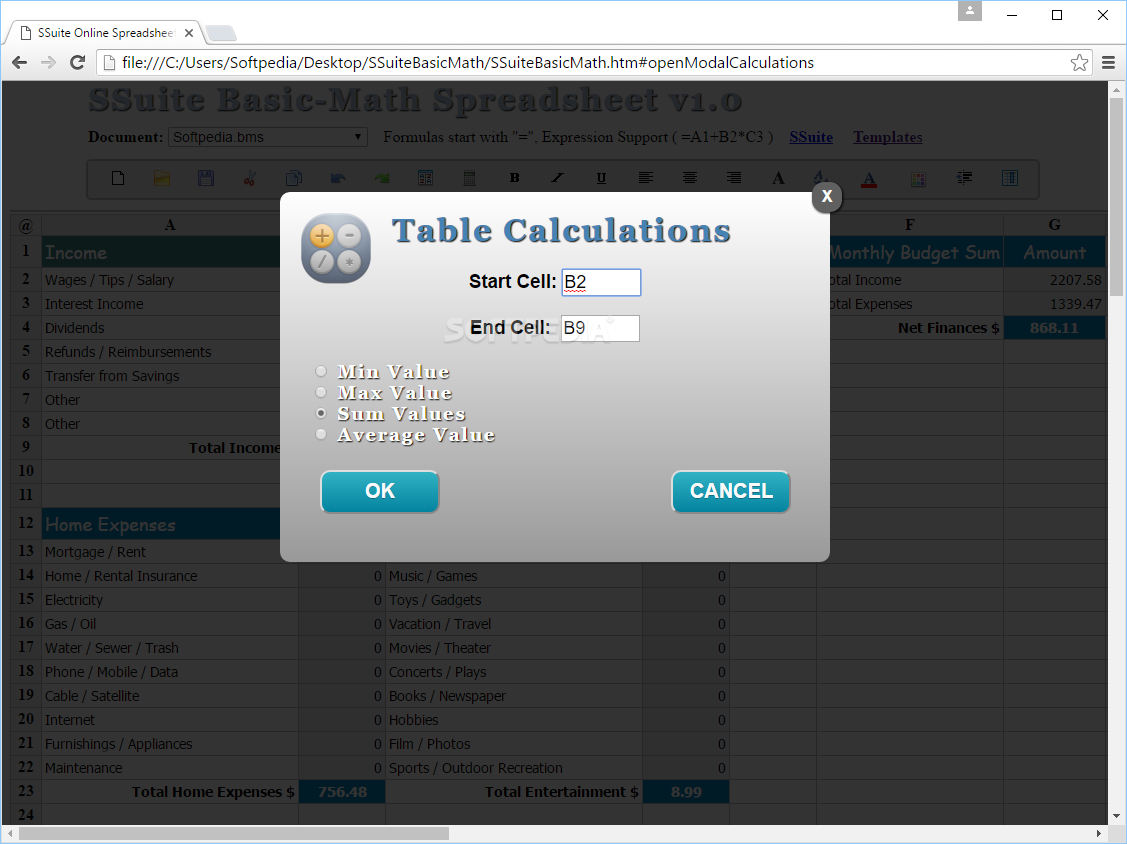Reload the page with refresh icon
The height and width of the screenshot is (844, 1127).
[78, 63]
